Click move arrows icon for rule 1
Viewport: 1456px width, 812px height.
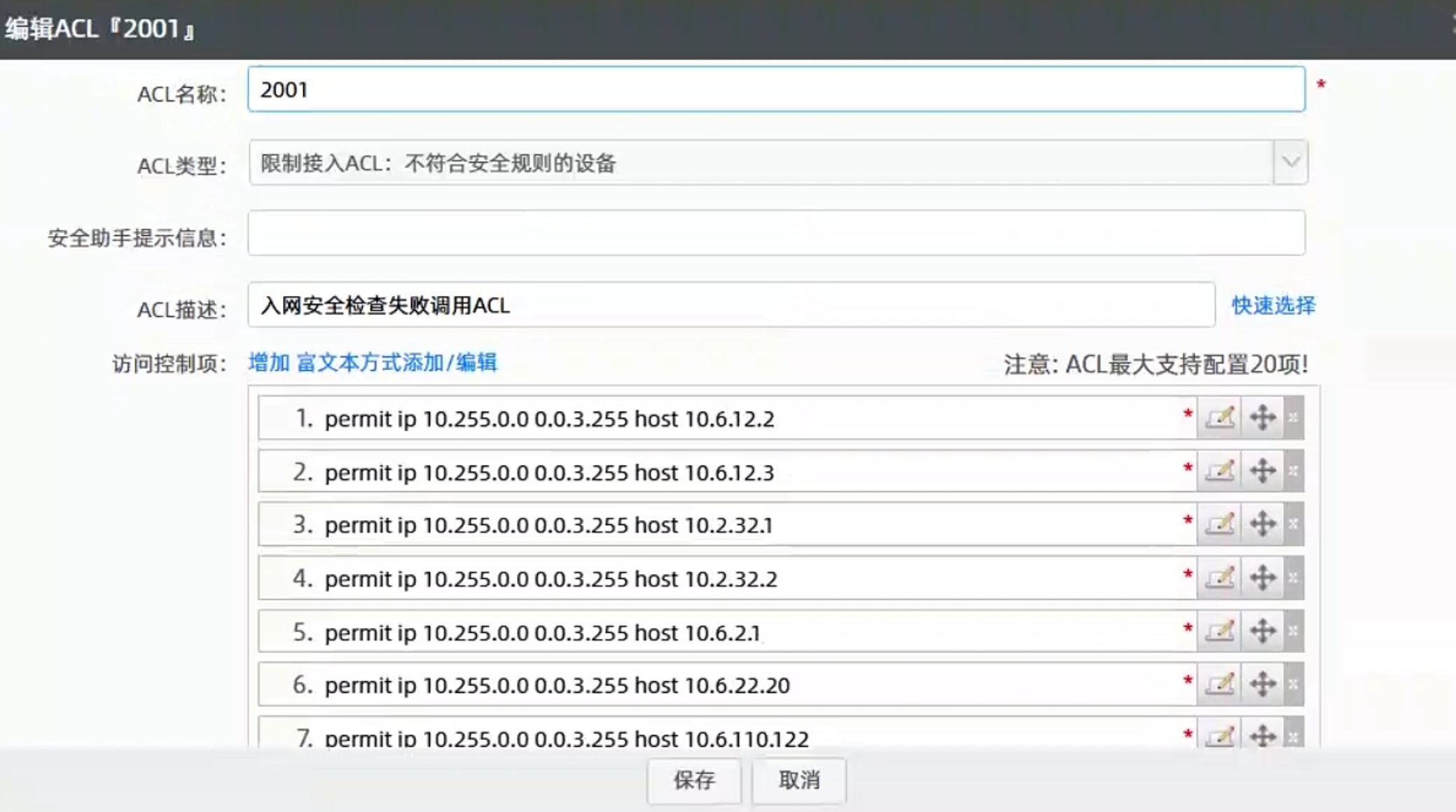(1263, 418)
